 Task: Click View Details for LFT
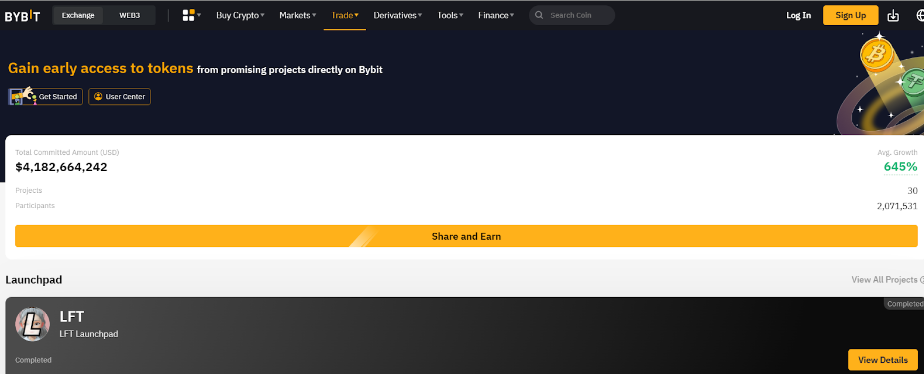click(882, 360)
